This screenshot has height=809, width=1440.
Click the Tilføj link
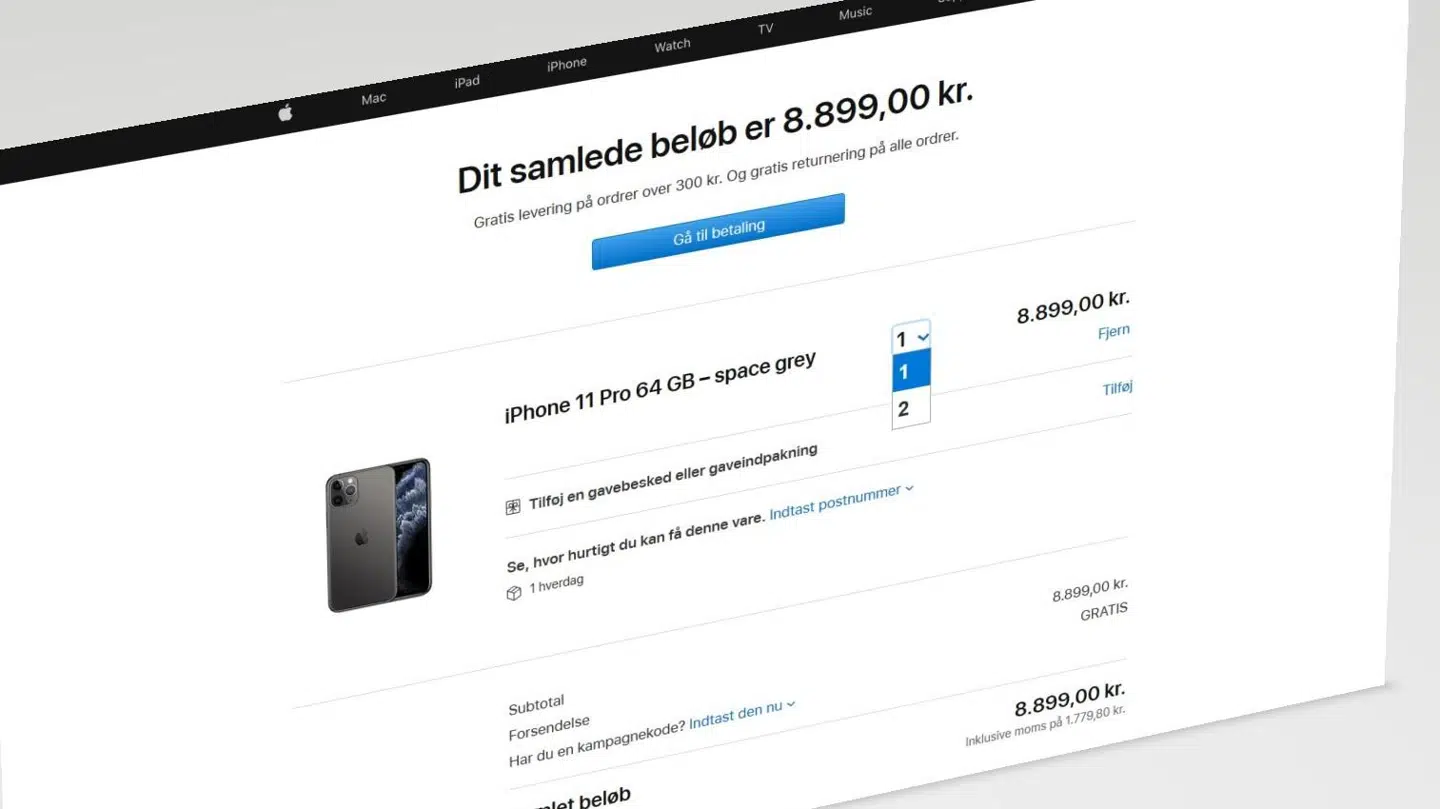click(x=1117, y=388)
